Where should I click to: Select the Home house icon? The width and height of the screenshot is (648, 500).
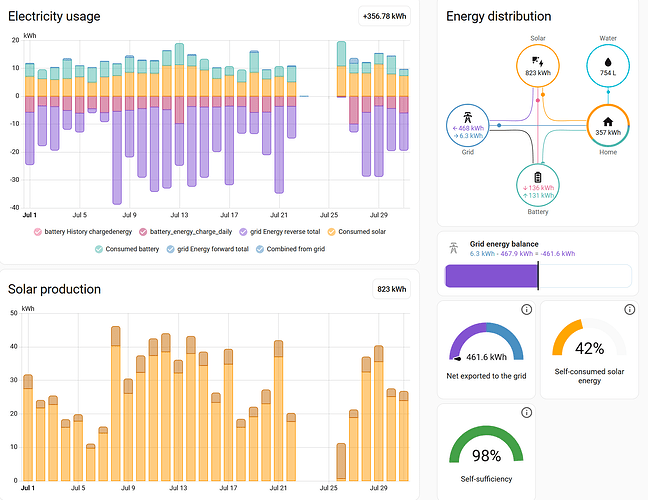608,121
